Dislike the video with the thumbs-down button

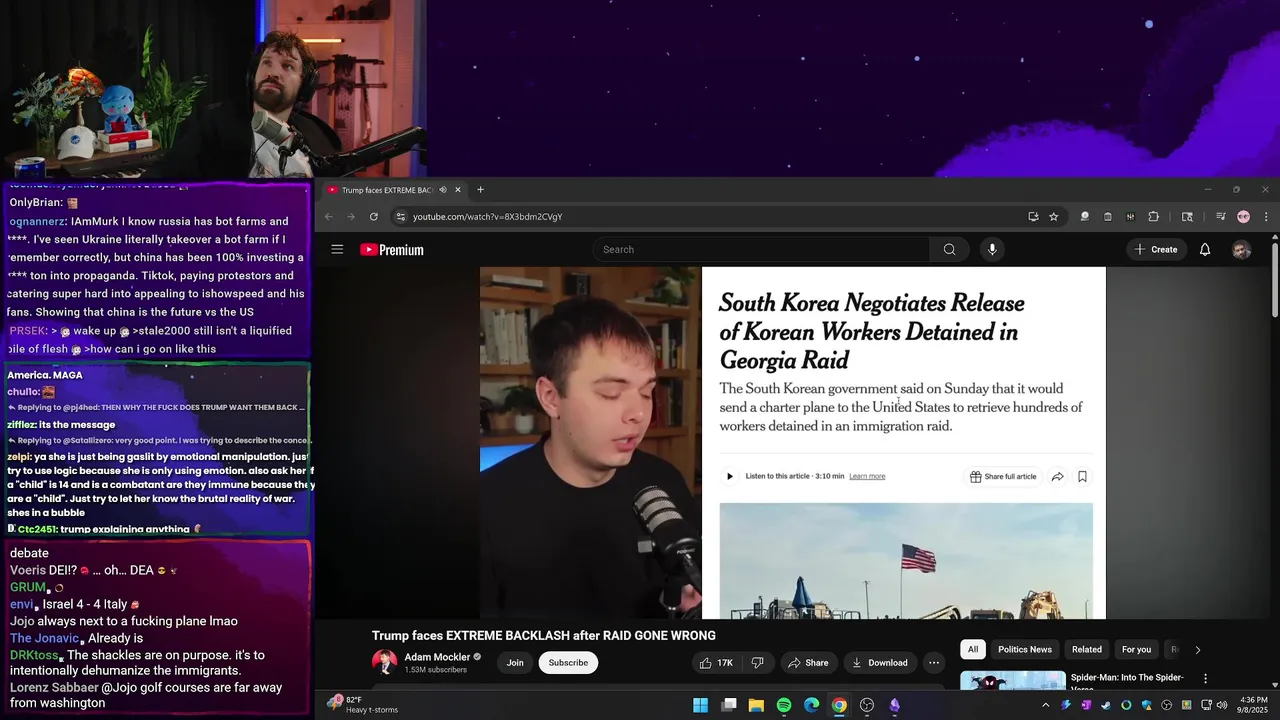tap(757, 662)
